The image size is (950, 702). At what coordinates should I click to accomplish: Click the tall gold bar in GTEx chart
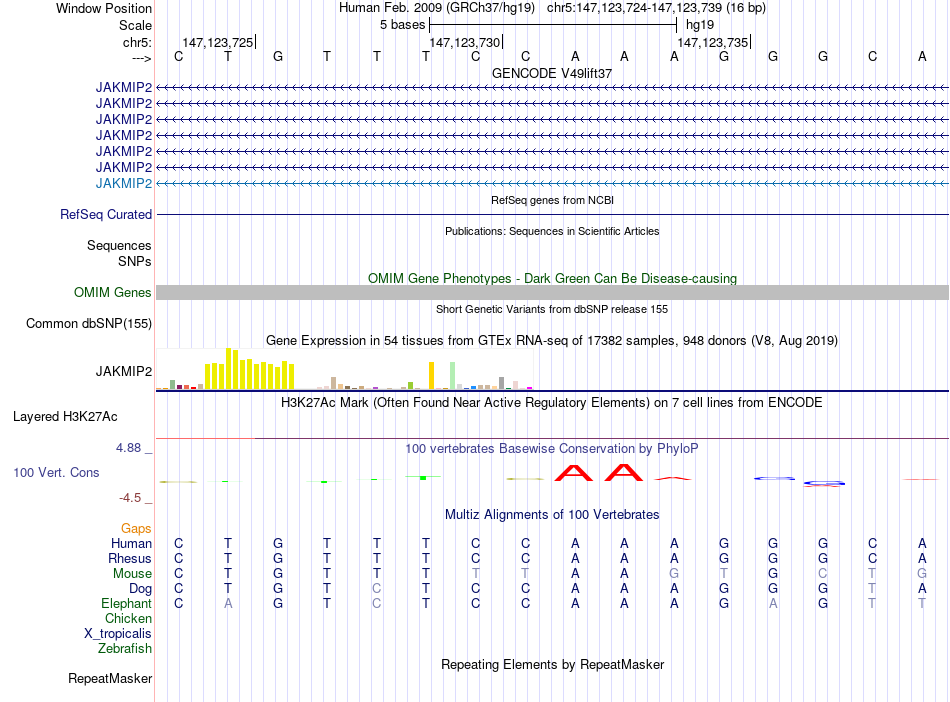[x=431, y=376]
